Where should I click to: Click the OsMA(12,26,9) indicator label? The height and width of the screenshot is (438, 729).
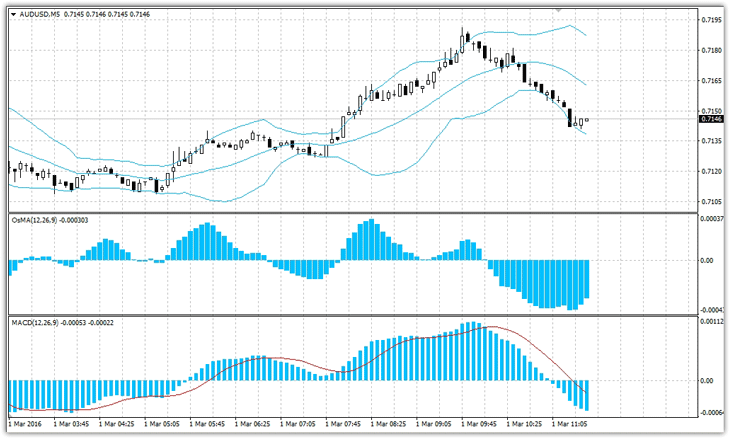39,218
